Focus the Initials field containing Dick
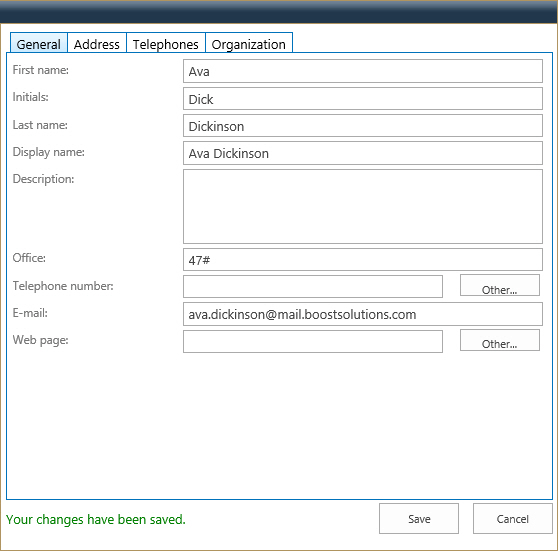The image size is (558, 551). [x=363, y=99]
